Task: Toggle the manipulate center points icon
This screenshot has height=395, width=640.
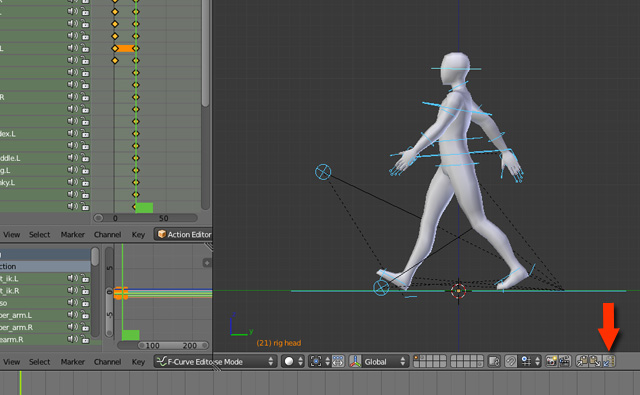Action: tap(338, 362)
